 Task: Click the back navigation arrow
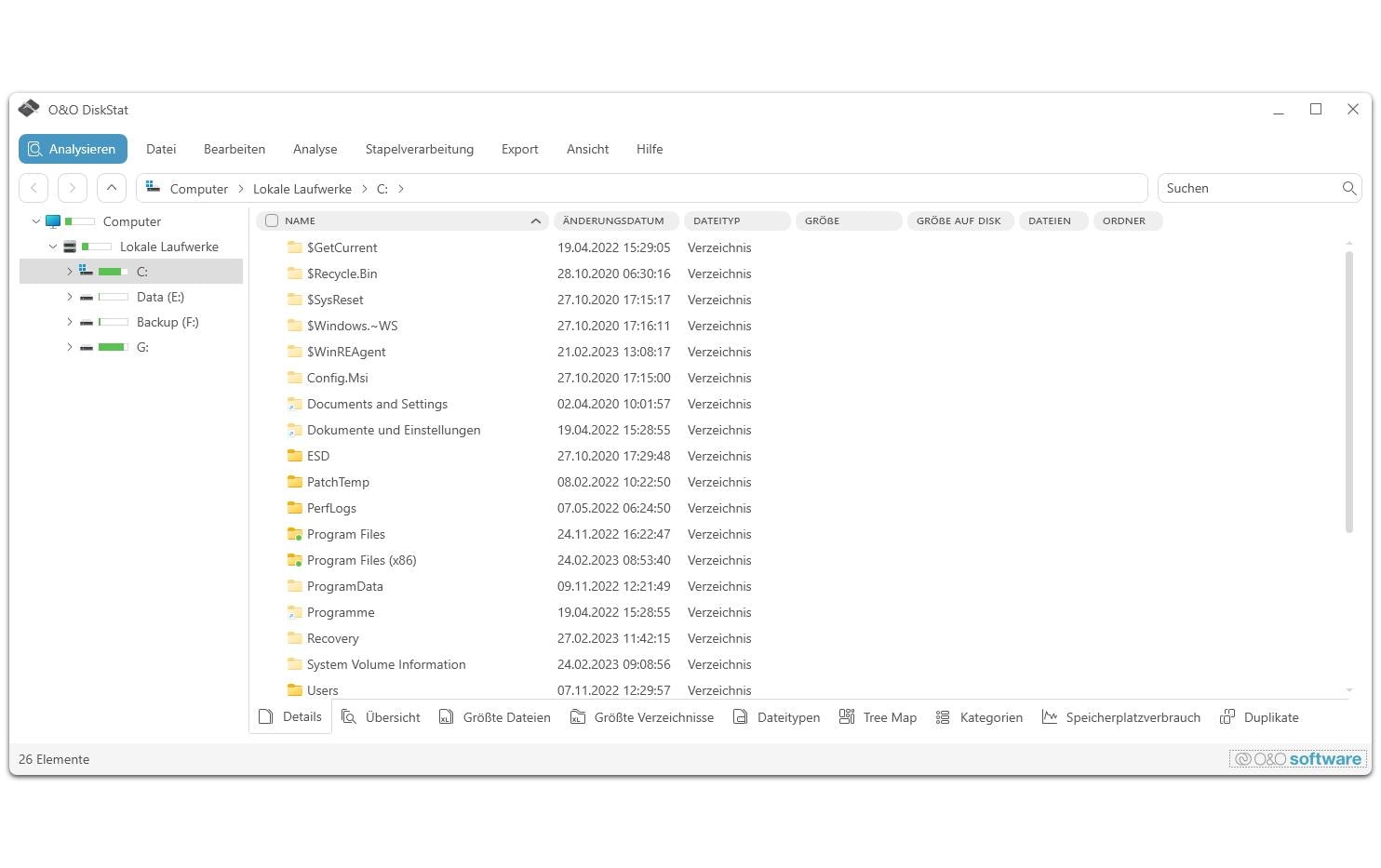(34, 188)
